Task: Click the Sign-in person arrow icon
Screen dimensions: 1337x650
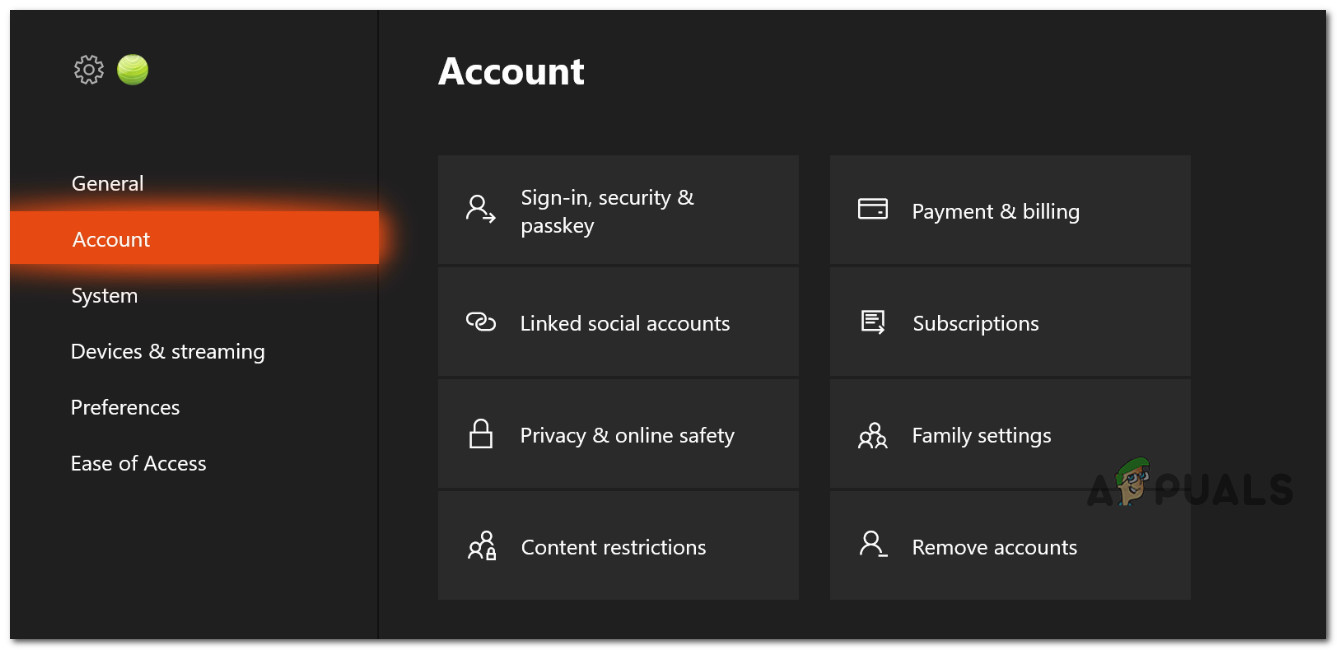Action: (481, 209)
